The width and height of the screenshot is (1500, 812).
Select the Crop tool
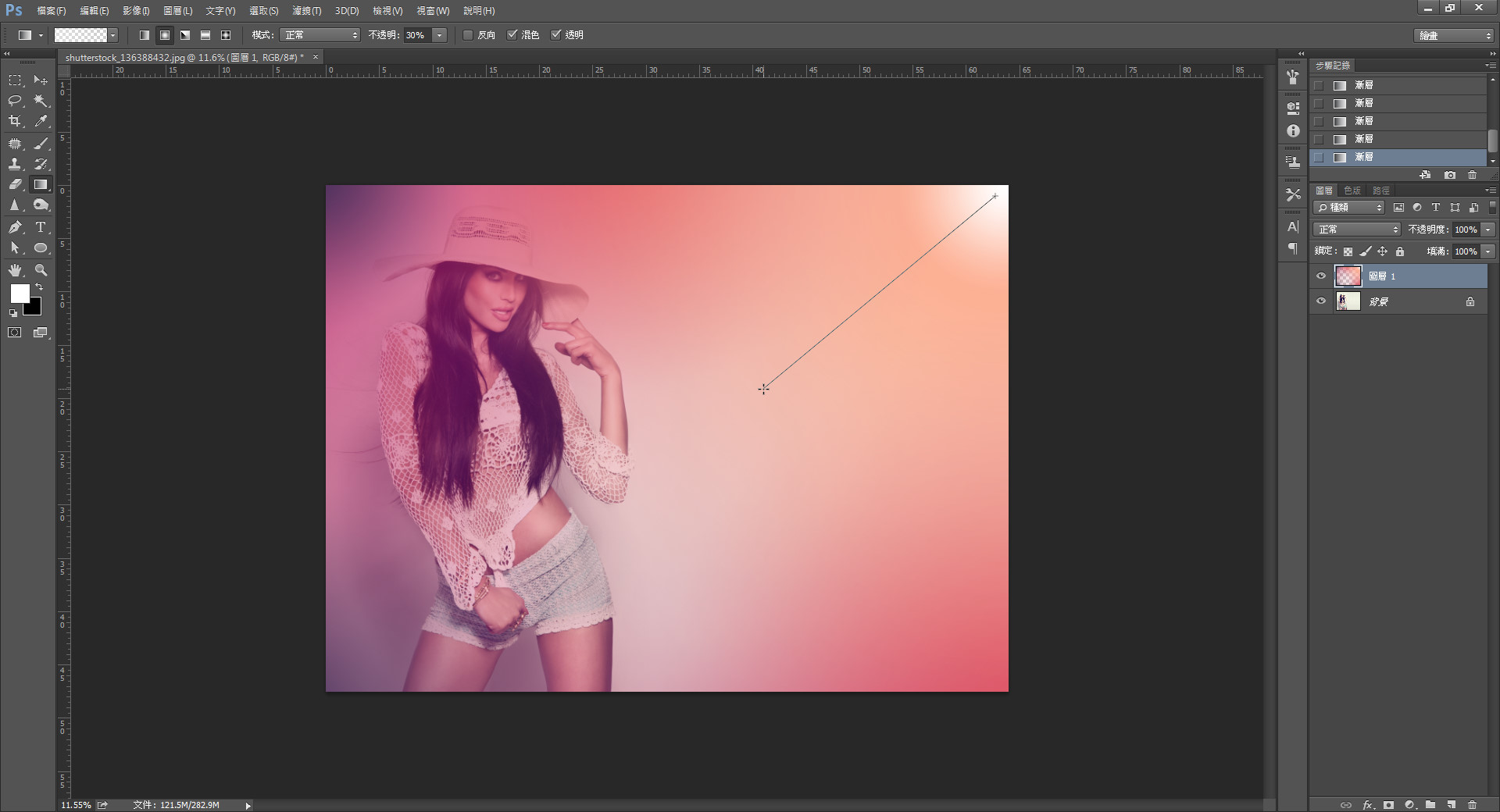[15, 121]
